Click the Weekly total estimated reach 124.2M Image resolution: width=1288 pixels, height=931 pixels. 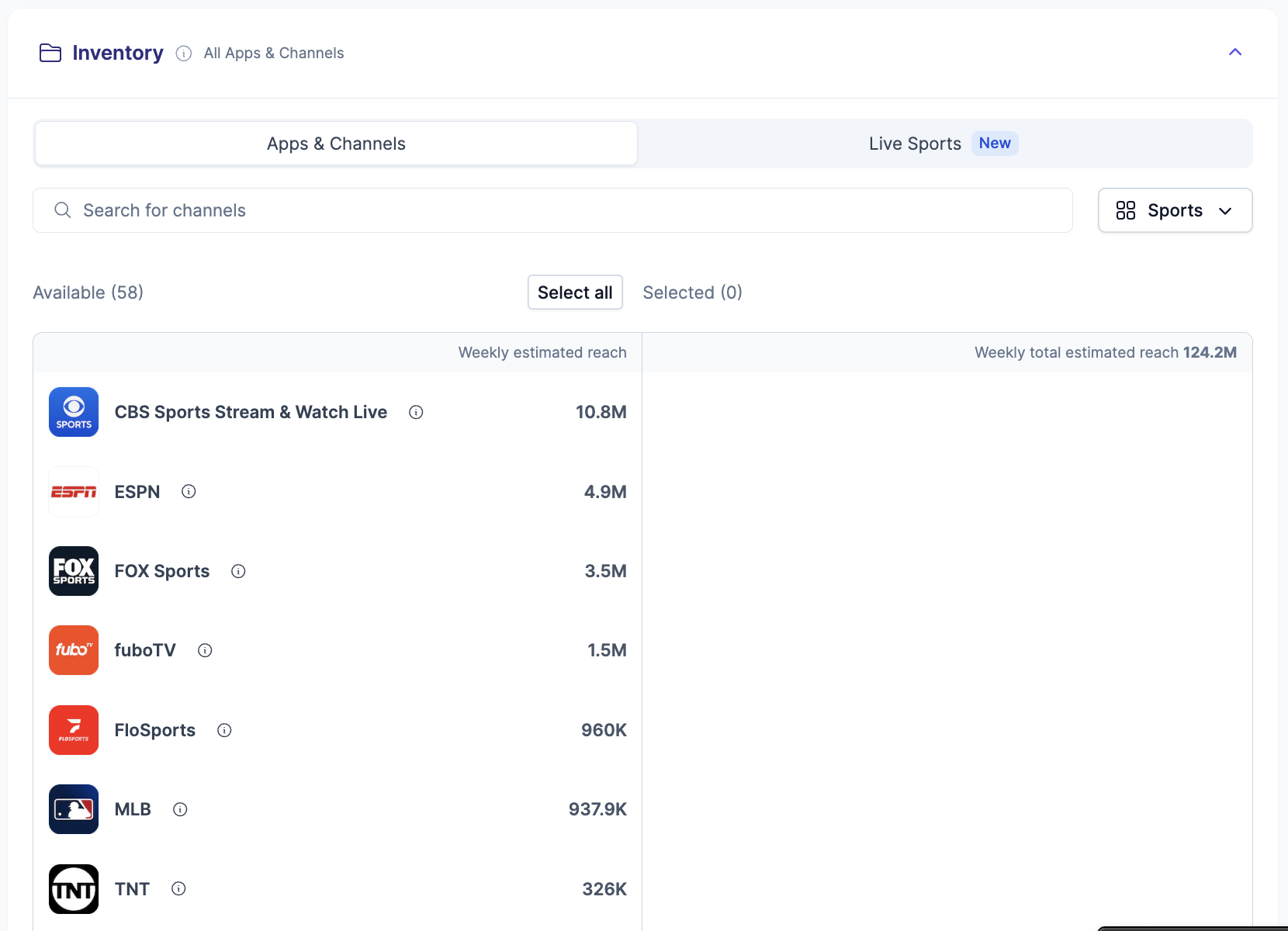coord(1106,352)
